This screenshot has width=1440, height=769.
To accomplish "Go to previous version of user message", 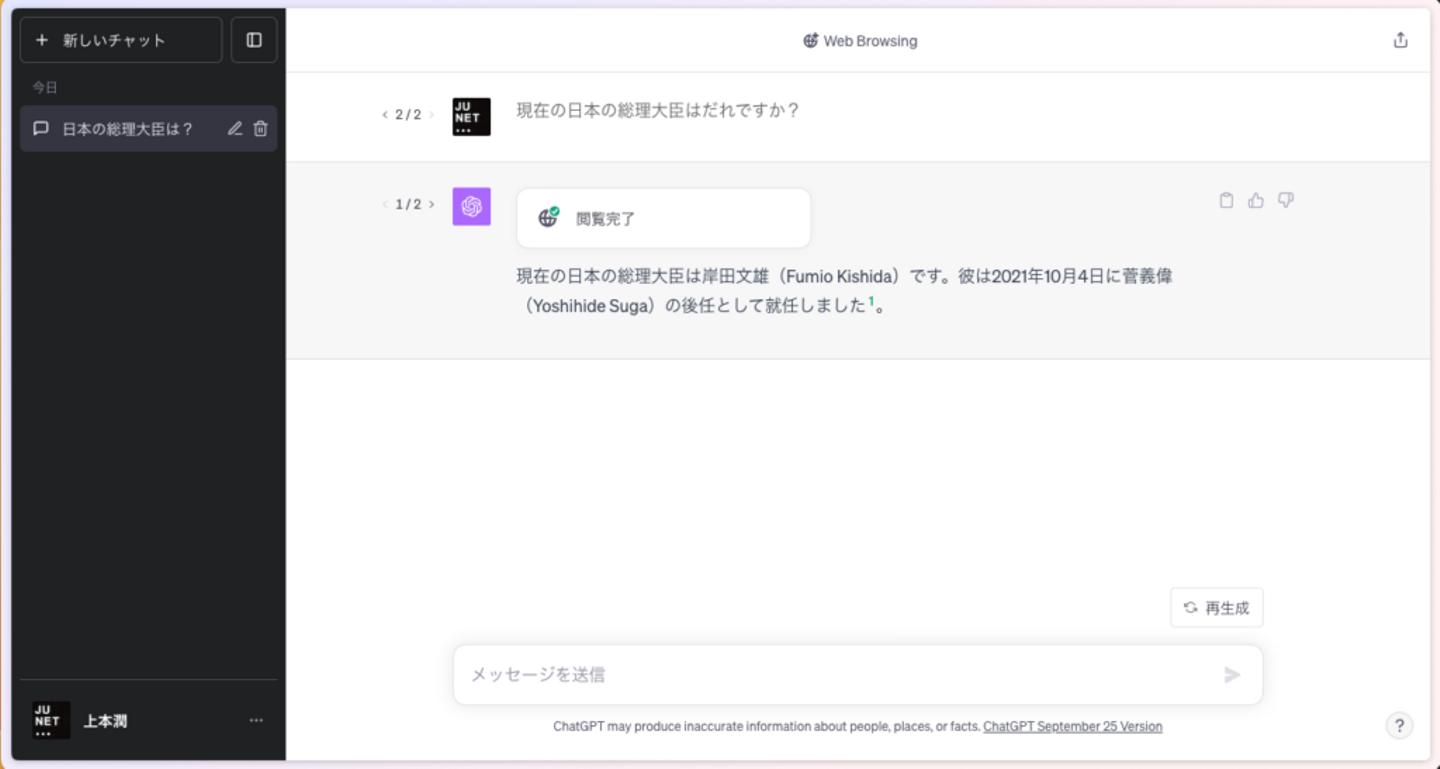I will 385,115.
